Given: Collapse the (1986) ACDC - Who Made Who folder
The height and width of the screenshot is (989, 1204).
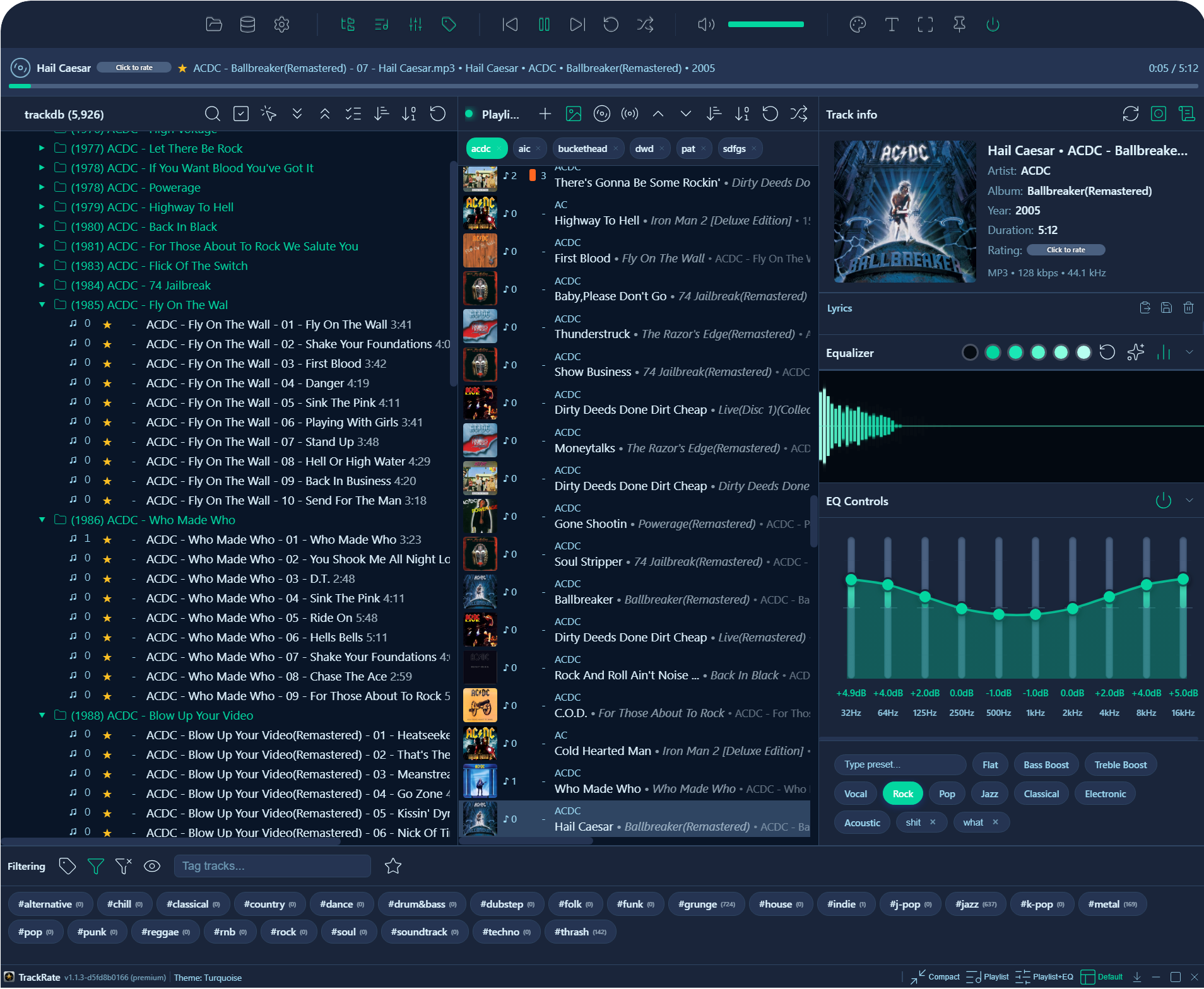Looking at the screenshot, I should (x=42, y=520).
